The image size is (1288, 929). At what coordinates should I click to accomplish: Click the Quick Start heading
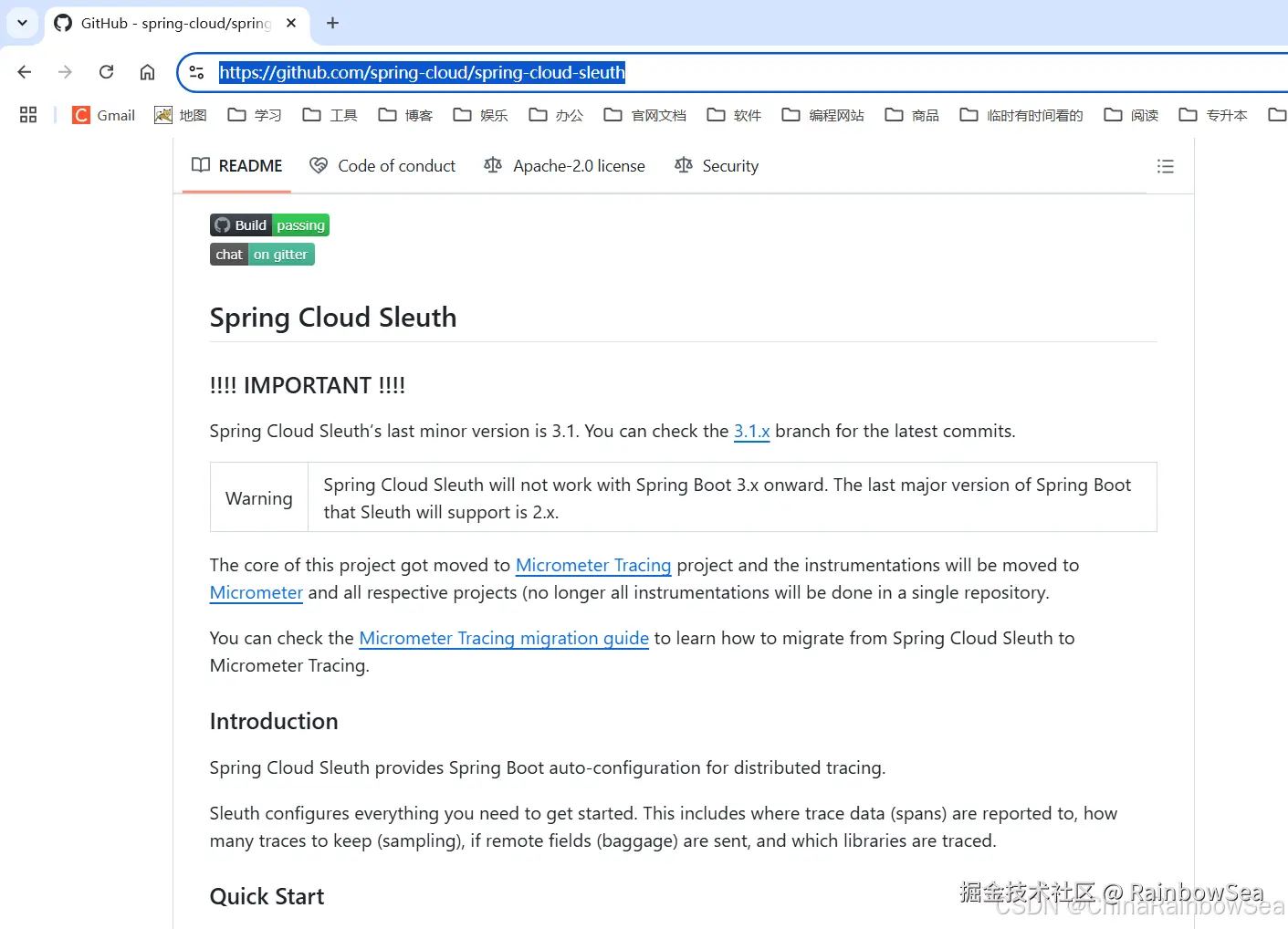point(267,896)
